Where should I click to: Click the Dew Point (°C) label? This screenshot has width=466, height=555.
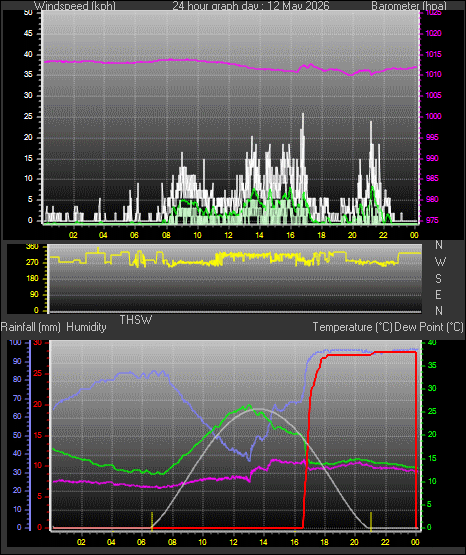(429, 327)
